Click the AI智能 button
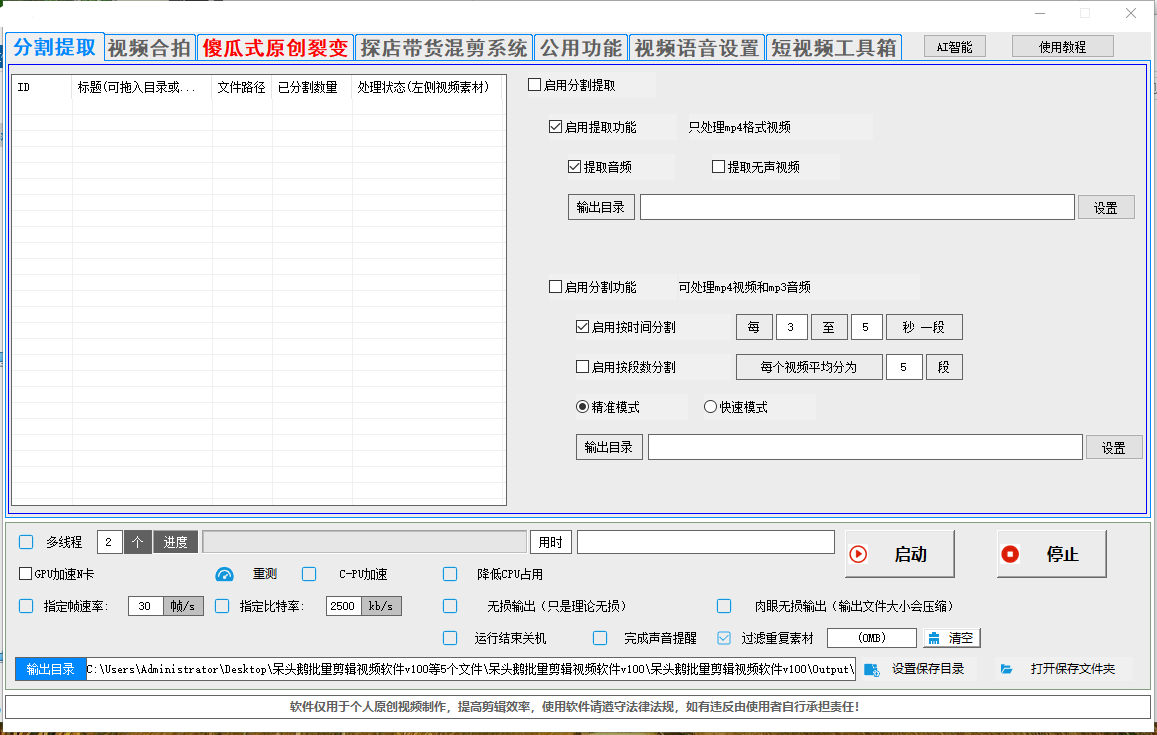This screenshot has width=1157, height=735. (x=953, y=45)
